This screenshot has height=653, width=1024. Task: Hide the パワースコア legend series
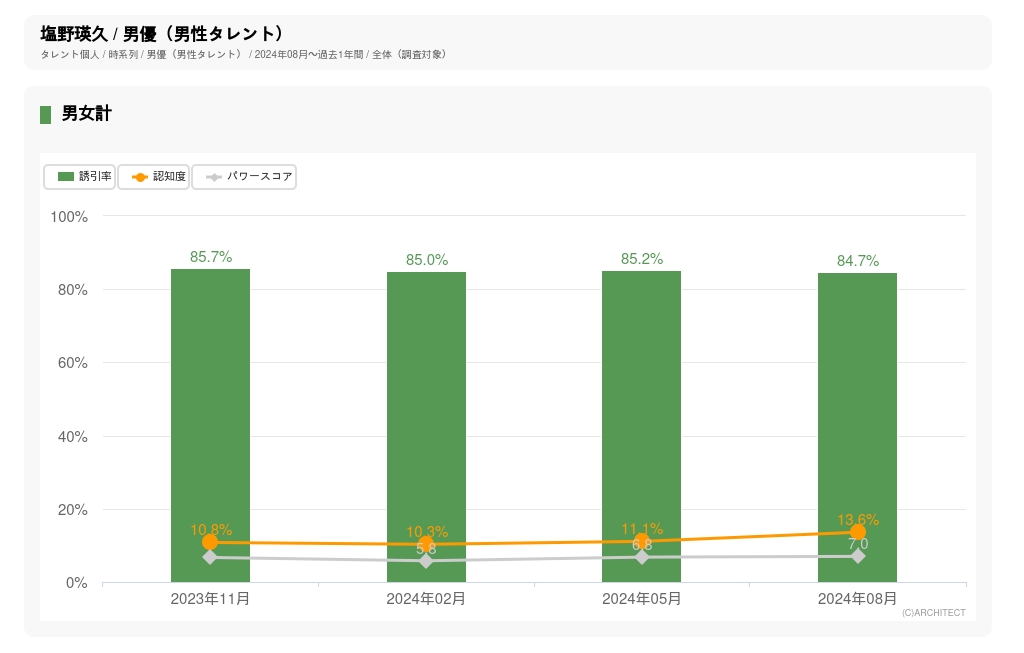[x=244, y=177]
